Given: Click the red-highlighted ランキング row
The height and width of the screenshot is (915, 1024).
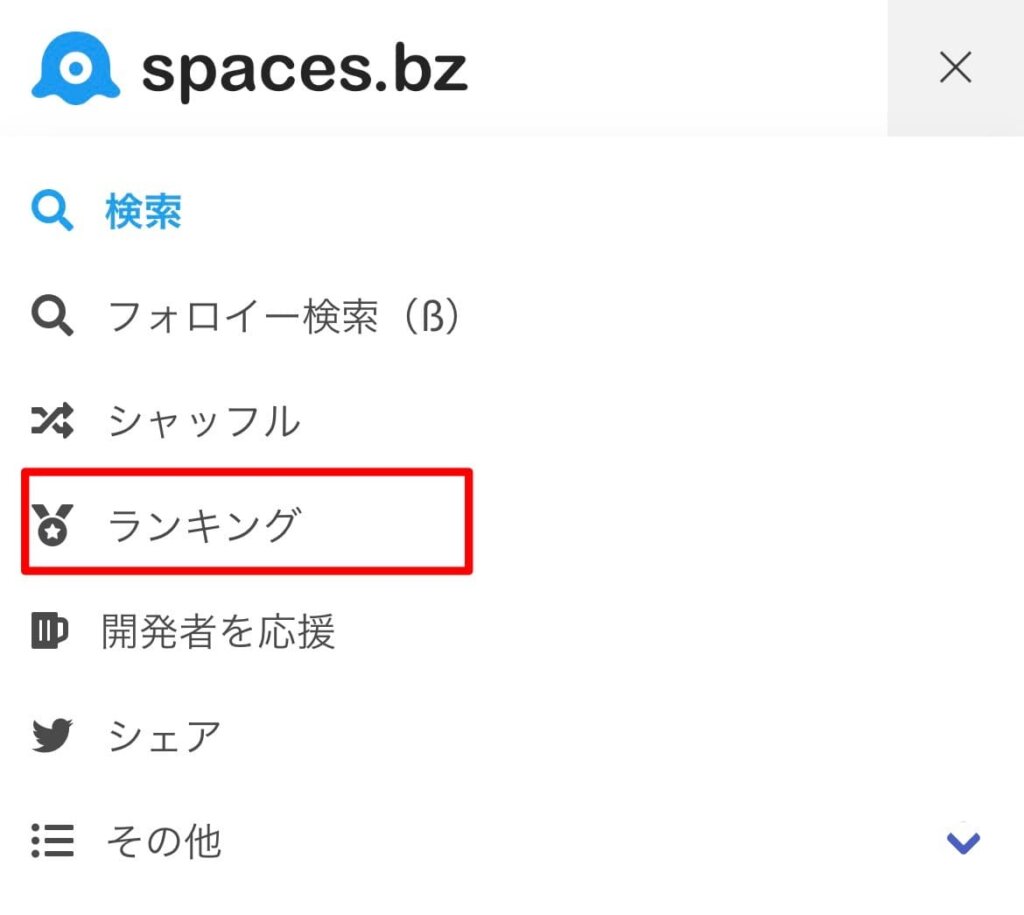Looking at the screenshot, I should pyautogui.click(x=247, y=522).
